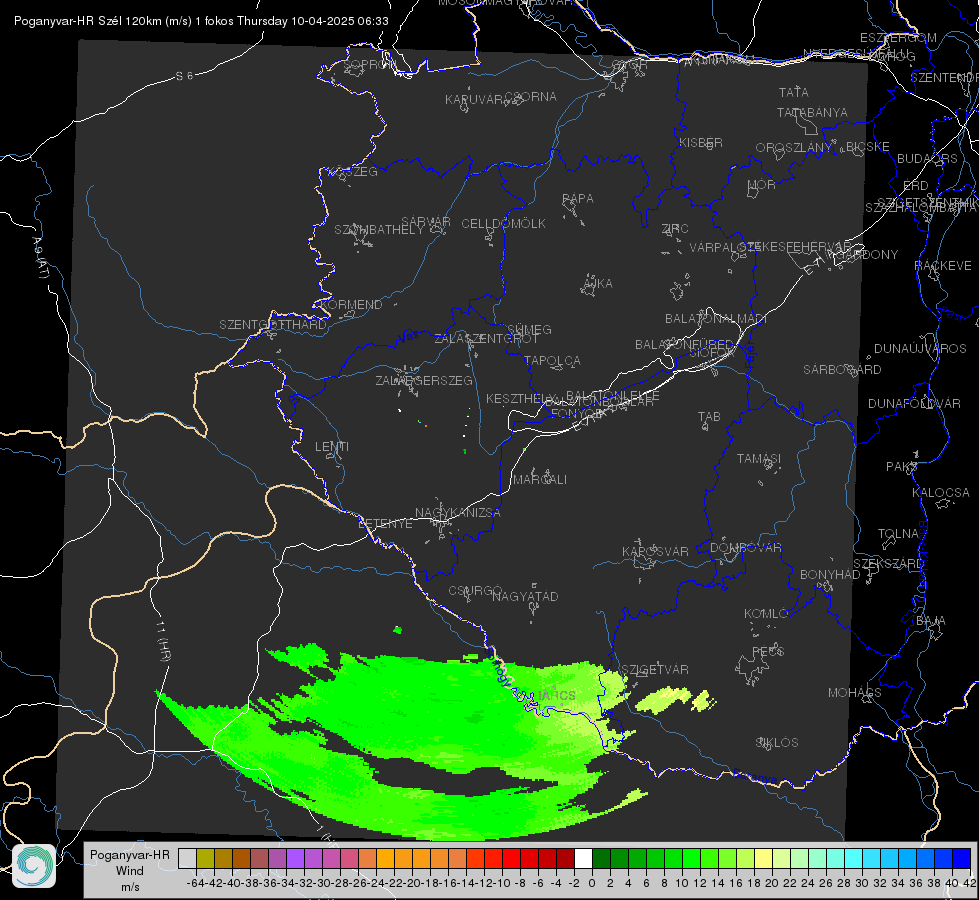
Task: Click the BONYHAD city label
Action: point(830,575)
